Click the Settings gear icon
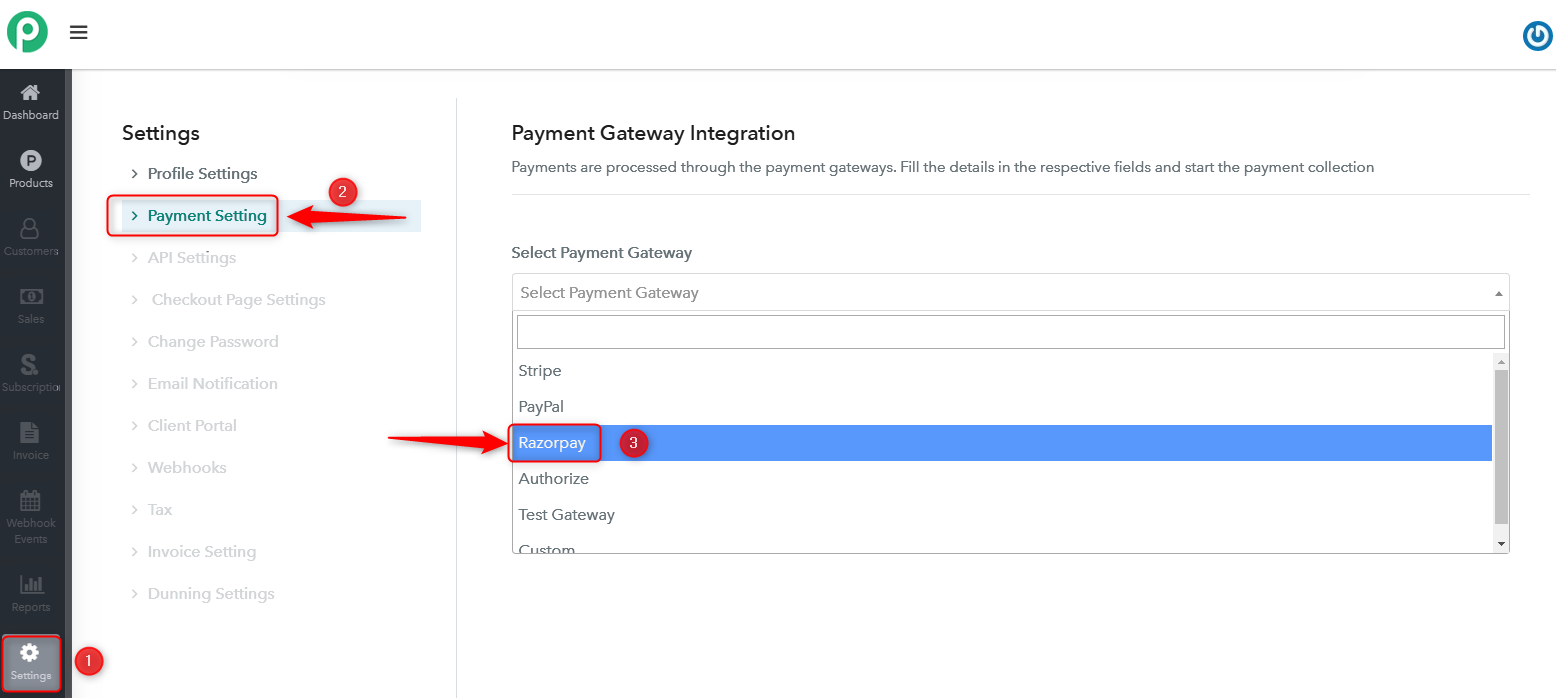 coord(31,653)
